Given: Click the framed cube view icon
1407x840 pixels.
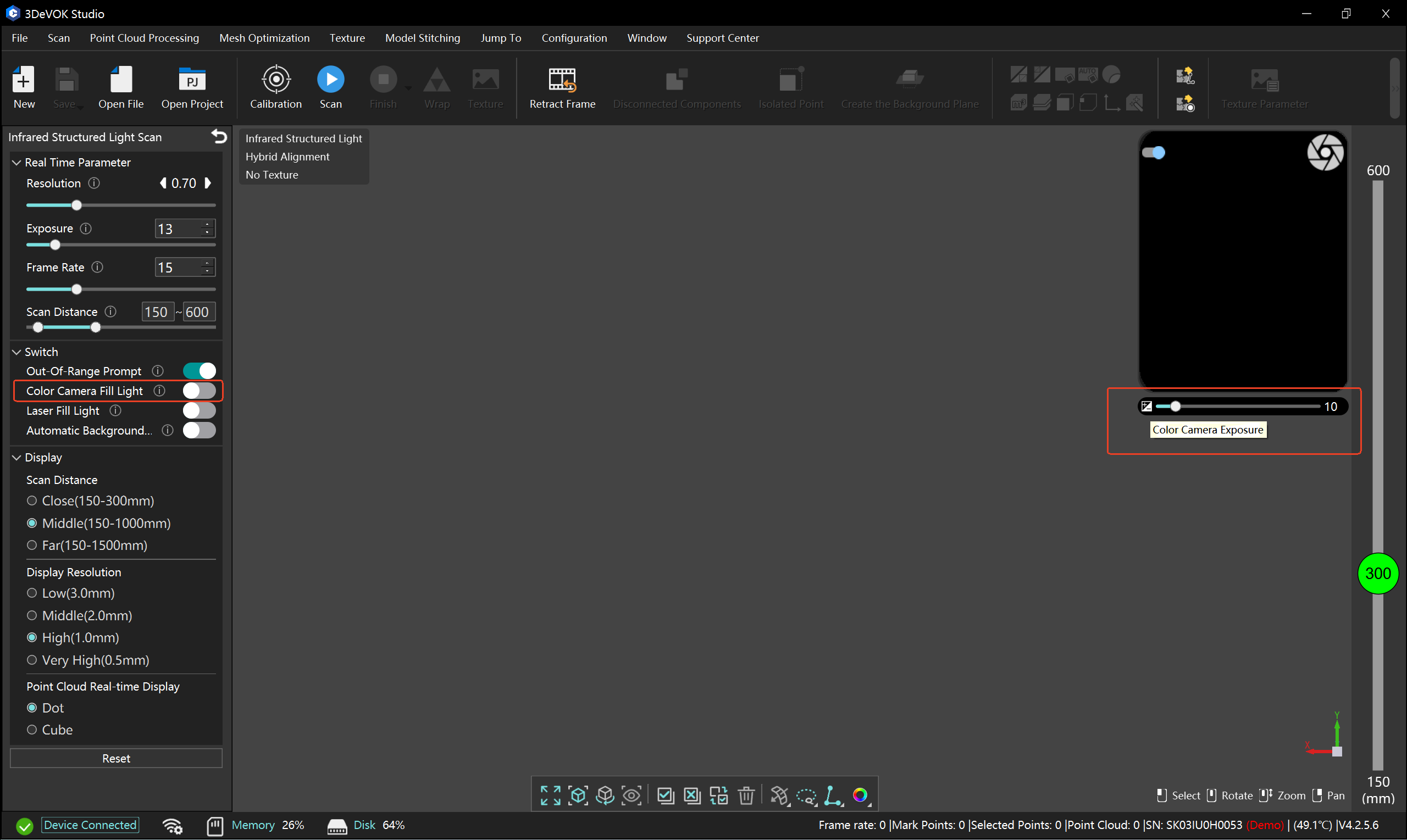Looking at the screenshot, I should coord(578,796).
